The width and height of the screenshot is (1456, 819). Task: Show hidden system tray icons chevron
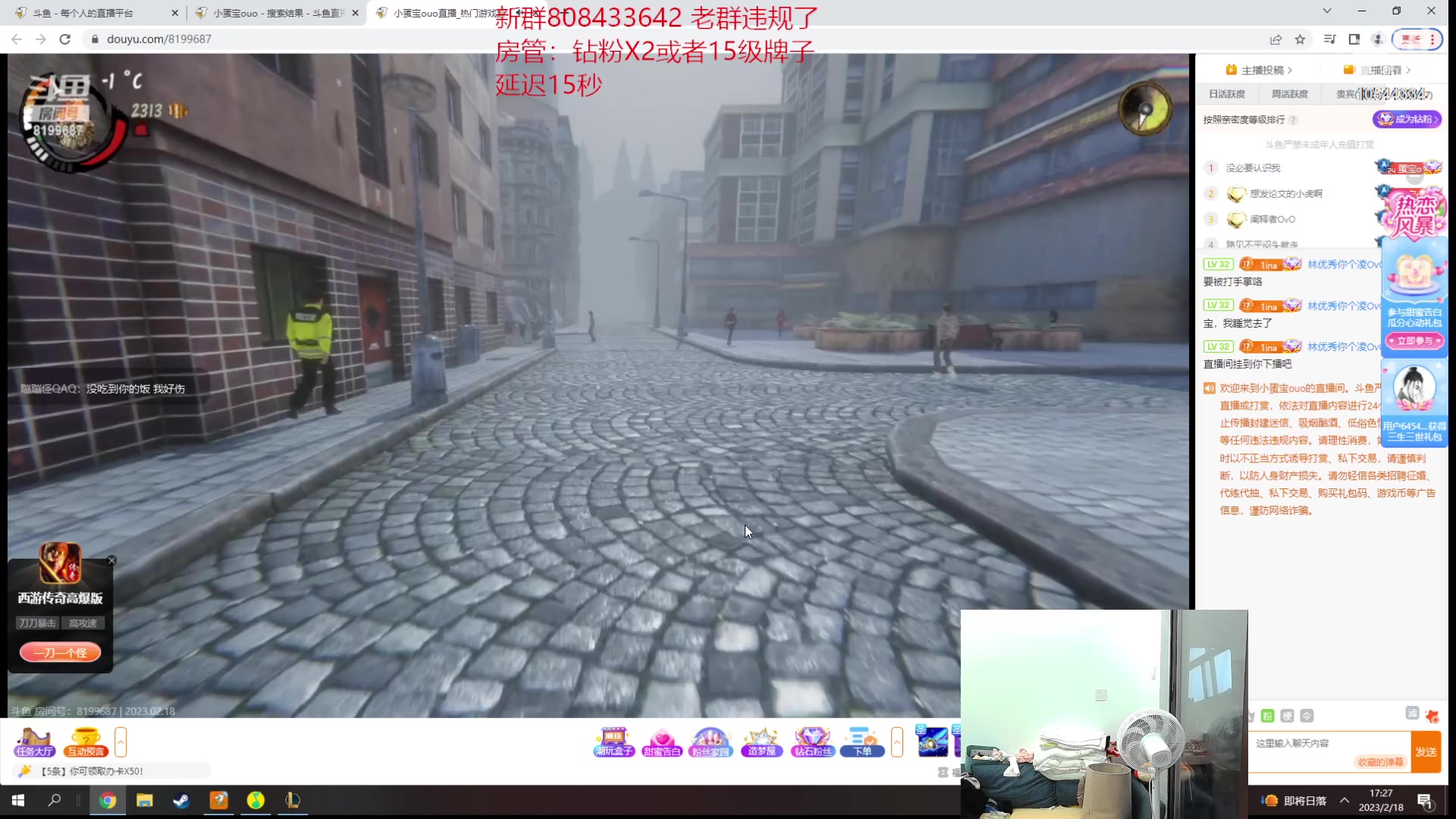pos(1344,800)
